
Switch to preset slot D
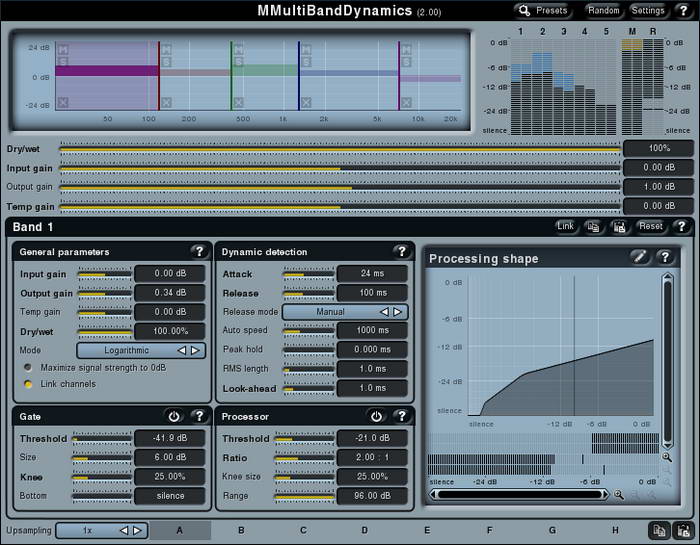pos(364,530)
